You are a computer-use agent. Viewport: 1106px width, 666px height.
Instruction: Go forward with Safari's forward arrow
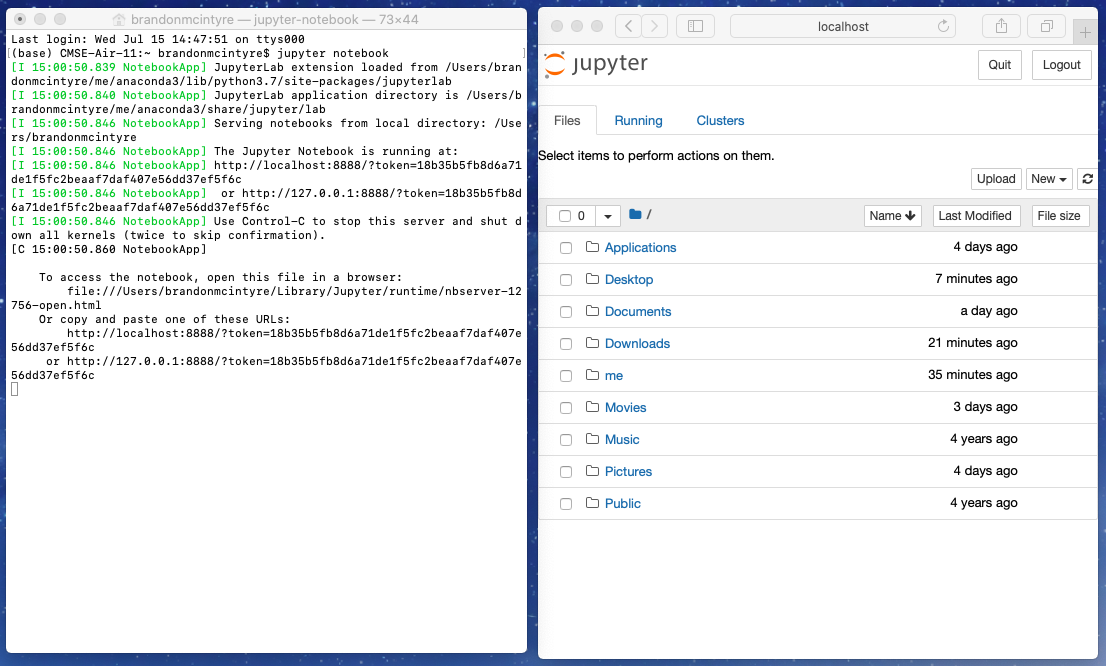(655, 26)
